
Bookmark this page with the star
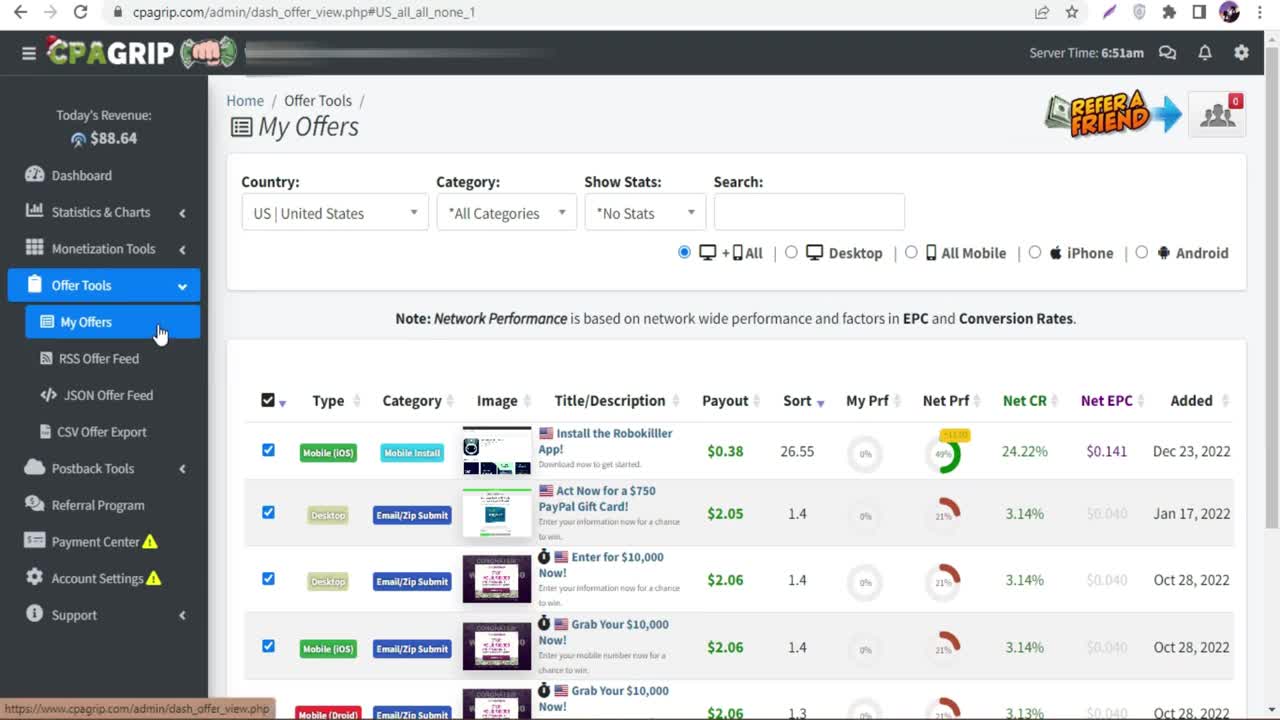(x=1072, y=12)
